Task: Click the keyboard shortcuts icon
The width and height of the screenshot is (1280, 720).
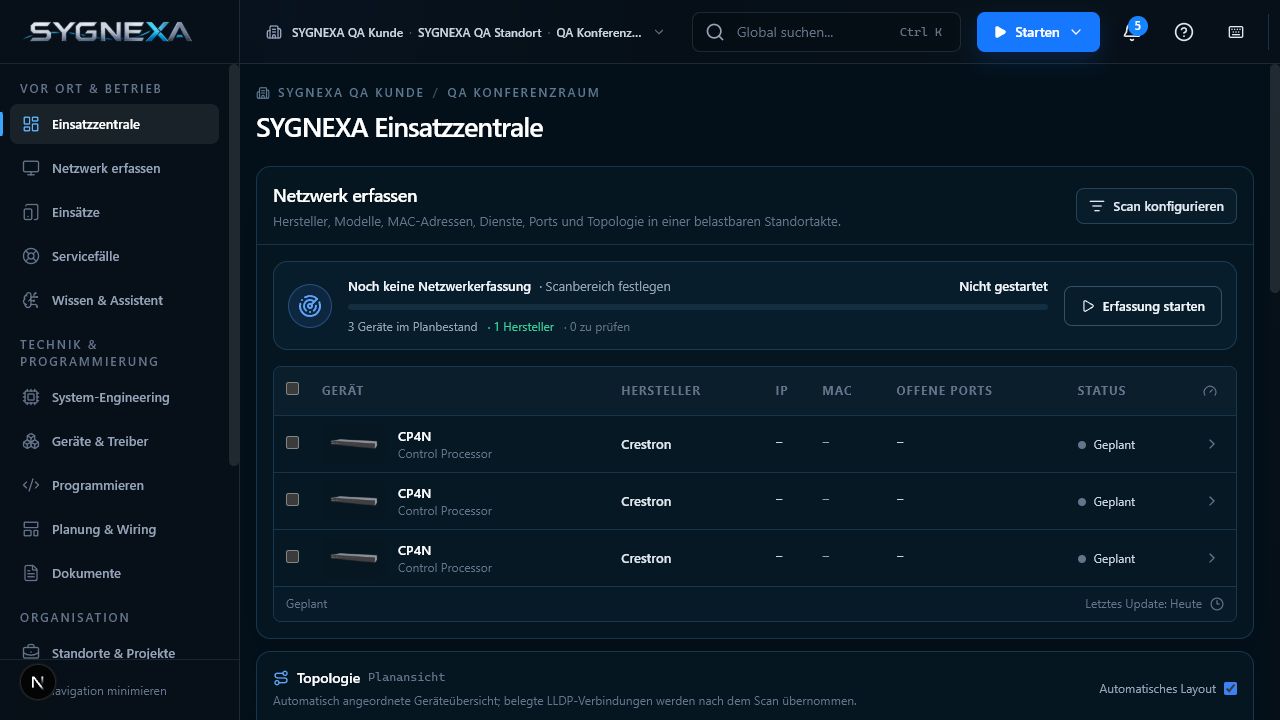Action: pos(1236,32)
